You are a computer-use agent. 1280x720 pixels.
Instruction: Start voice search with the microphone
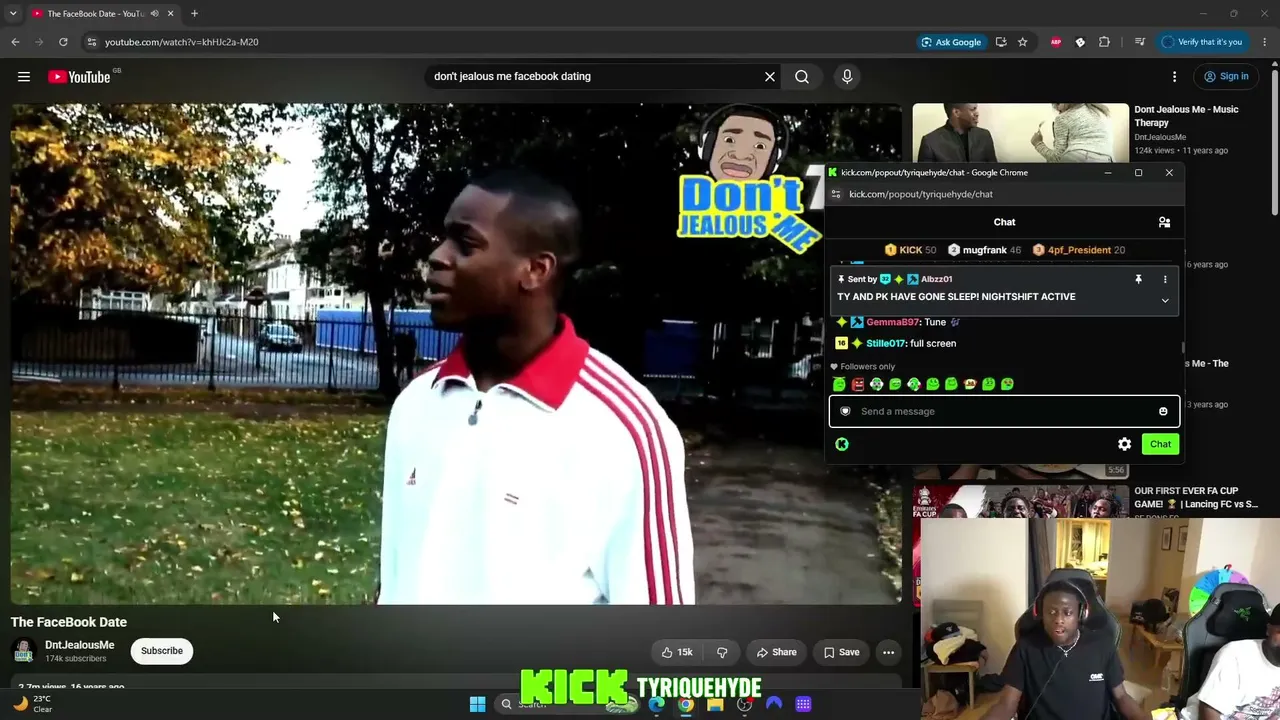click(x=847, y=76)
